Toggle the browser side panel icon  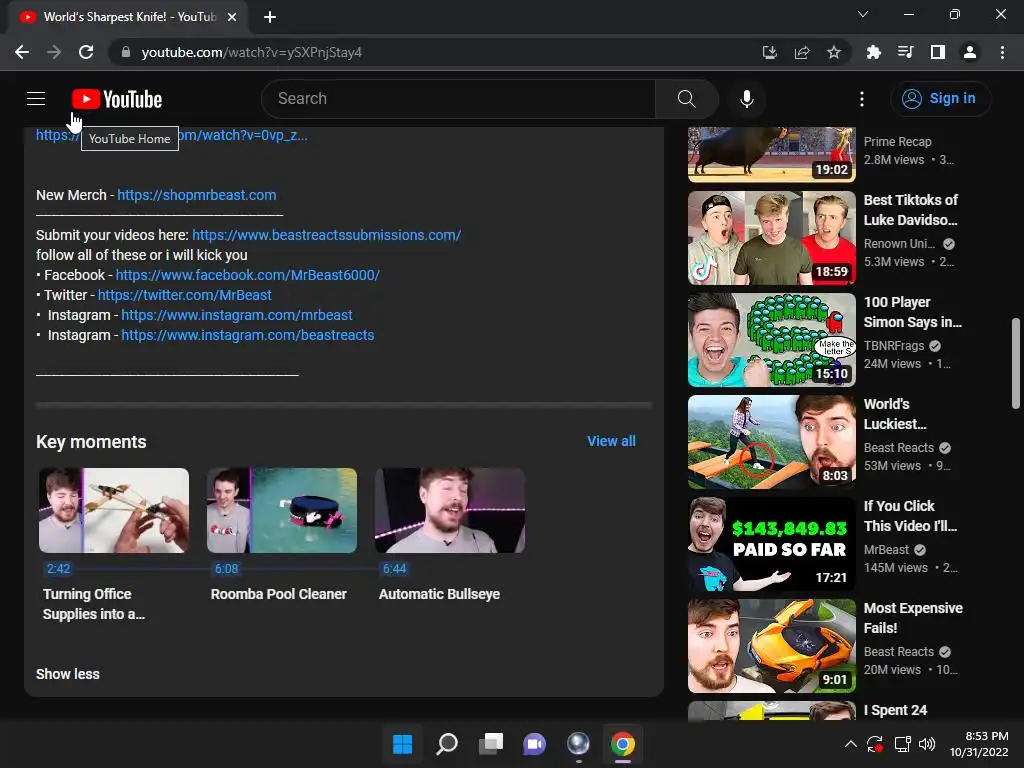pyautogui.click(x=938, y=52)
